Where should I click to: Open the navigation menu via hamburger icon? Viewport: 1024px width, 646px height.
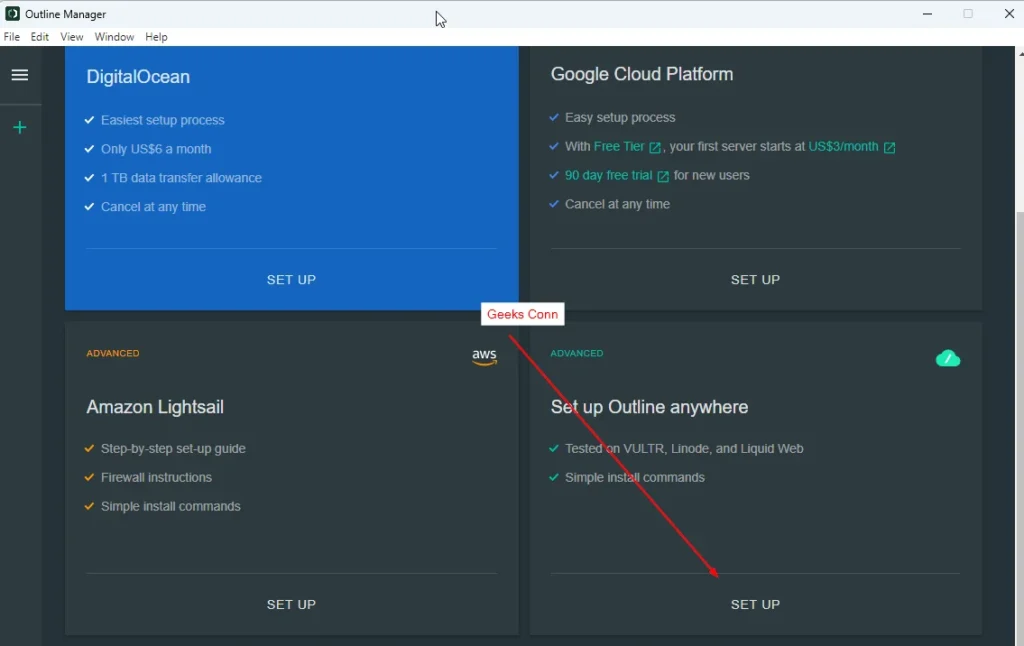(20, 74)
